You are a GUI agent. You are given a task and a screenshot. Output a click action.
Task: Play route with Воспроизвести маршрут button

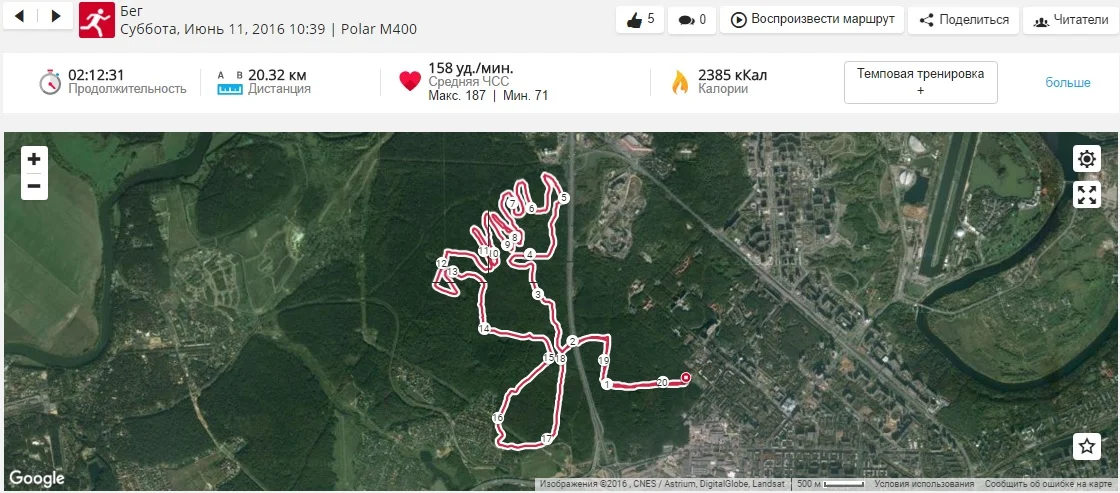click(812, 20)
